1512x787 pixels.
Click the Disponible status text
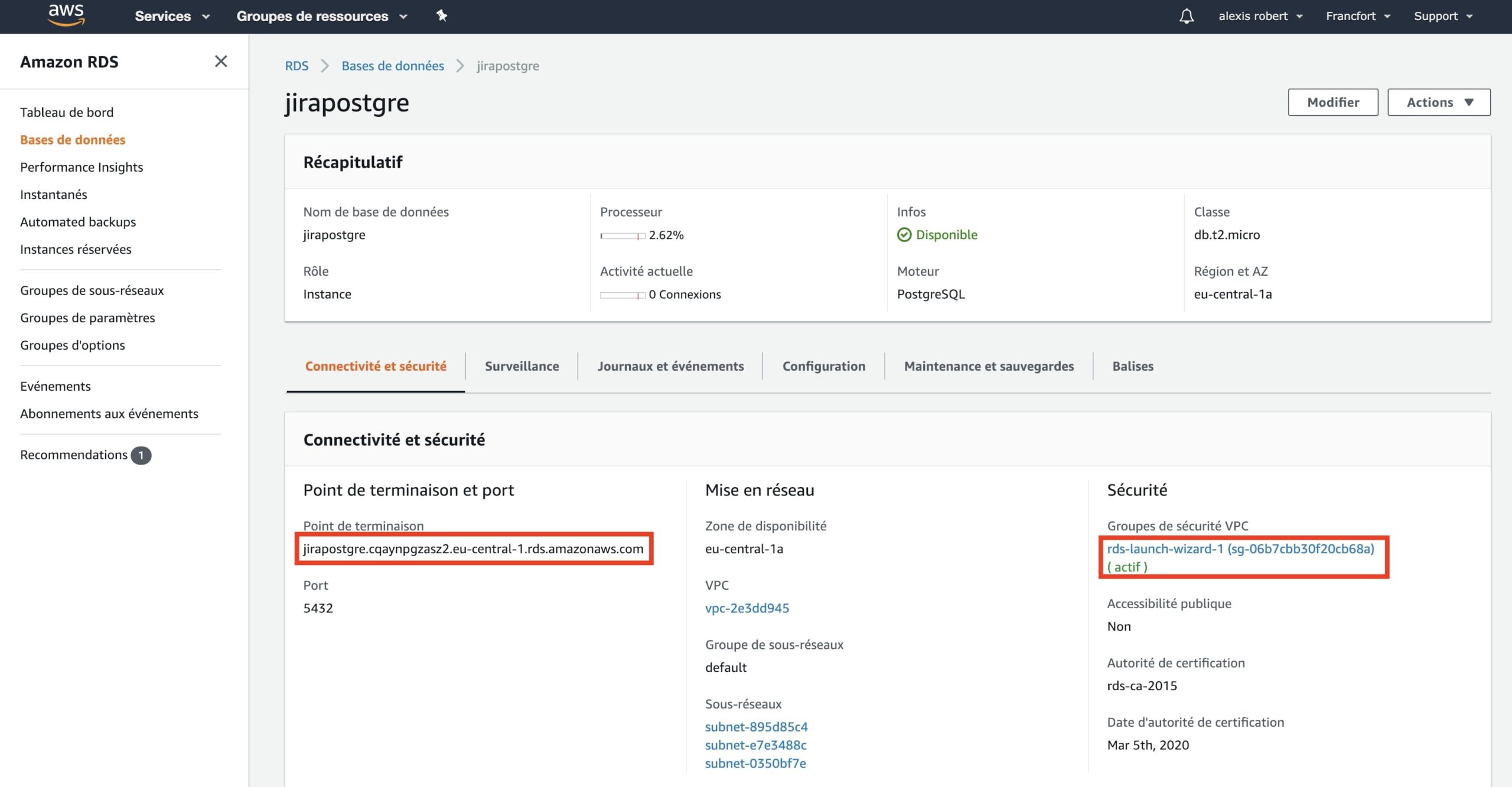[x=947, y=235]
